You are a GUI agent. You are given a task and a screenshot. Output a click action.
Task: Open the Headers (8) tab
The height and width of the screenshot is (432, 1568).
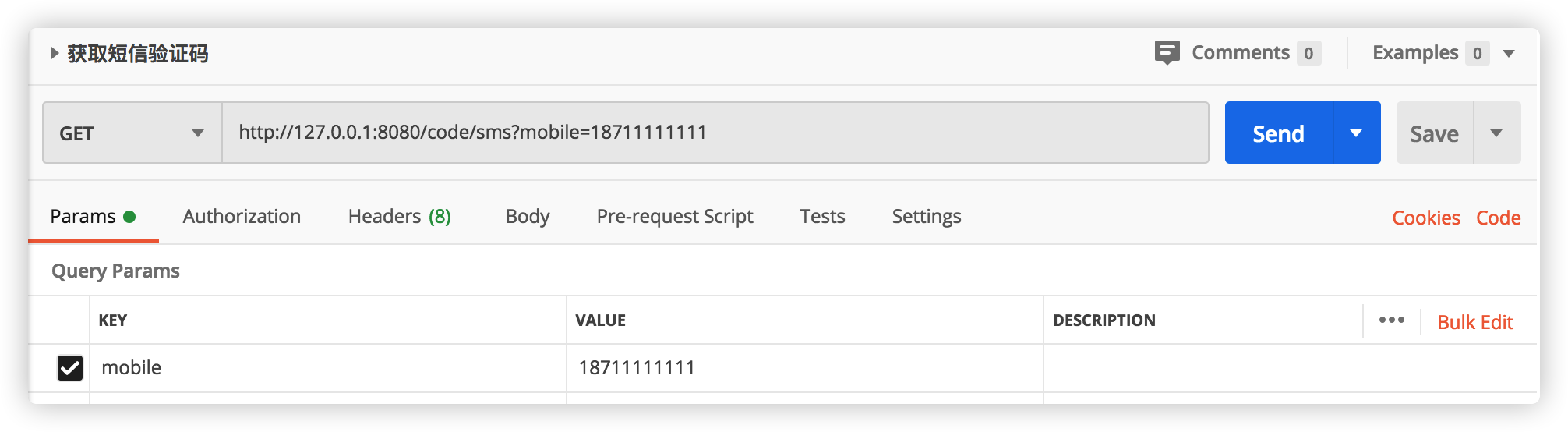(x=399, y=217)
